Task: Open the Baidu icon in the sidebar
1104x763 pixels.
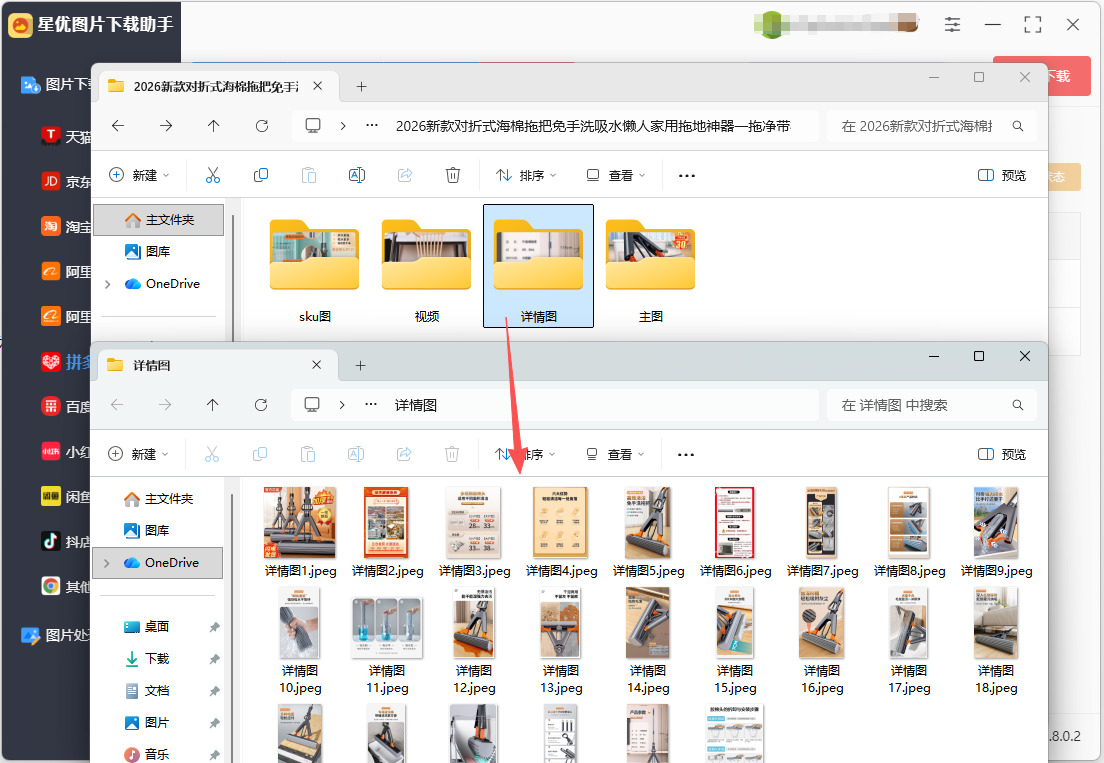Action: tap(51, 406)
